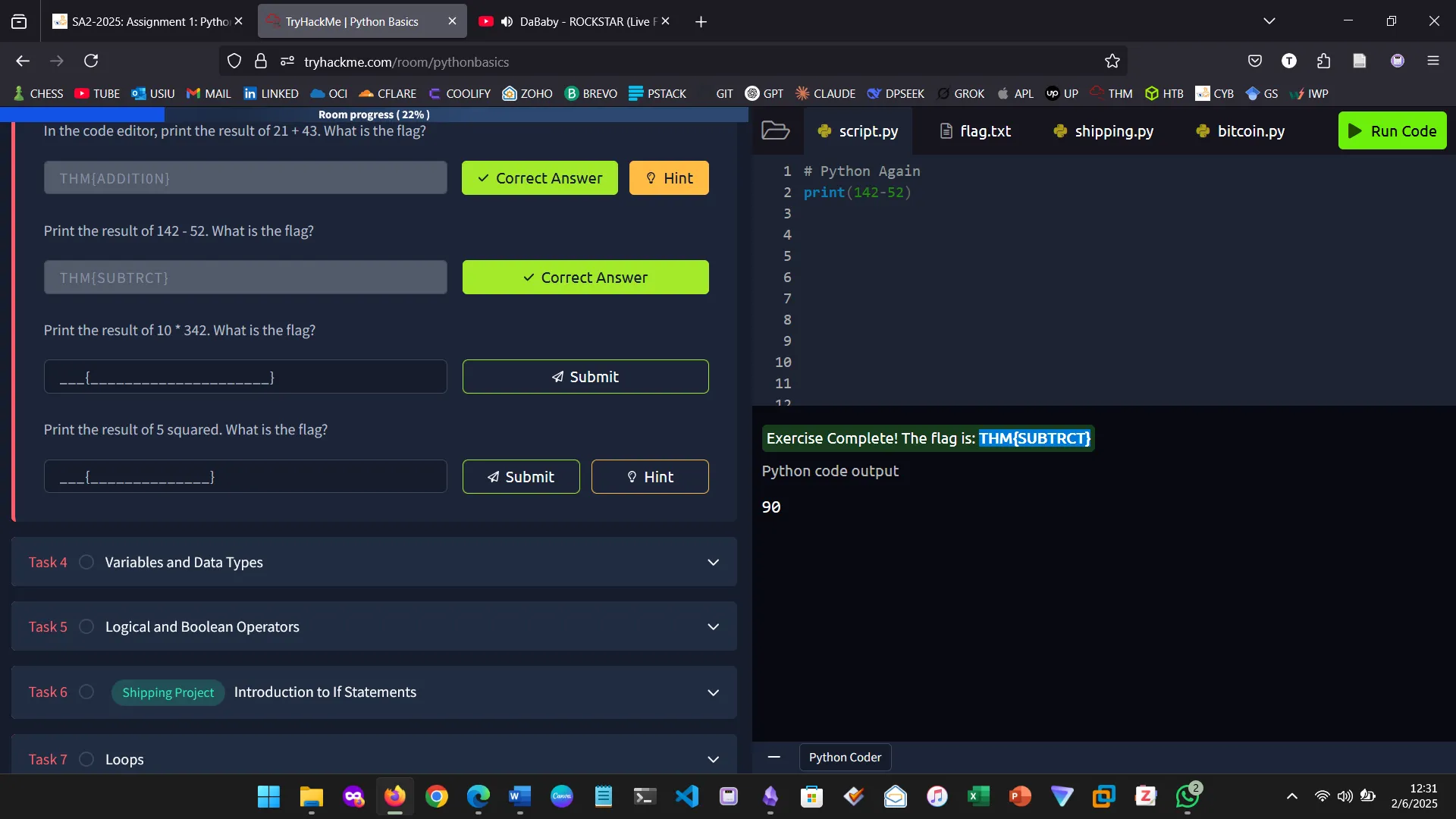Image resolution: width=1456 pixels, height=819 pixels.
Task: Toggle the Task 4 completion circle
Action: 86,562
